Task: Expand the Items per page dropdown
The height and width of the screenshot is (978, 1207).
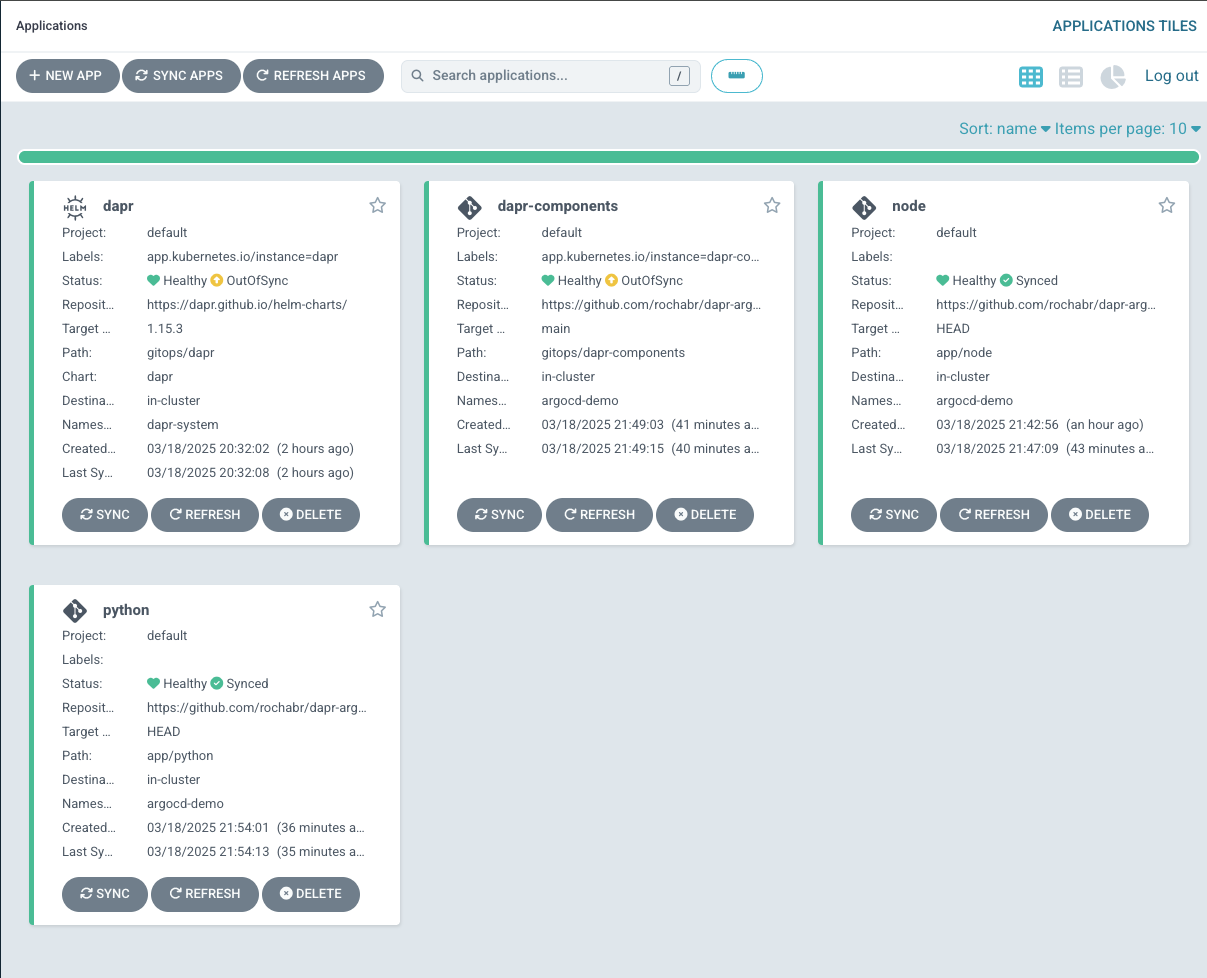Action: (x=1128, y=129)
